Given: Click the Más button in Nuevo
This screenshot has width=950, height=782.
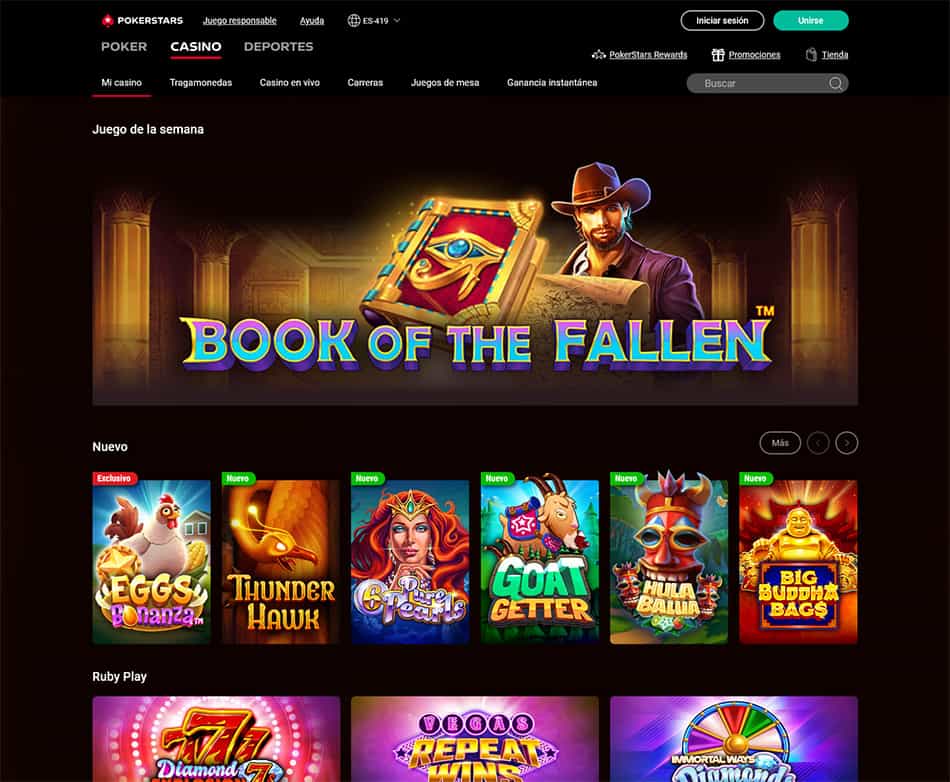Looking at the screenshot, I should [x=780, y=443].
